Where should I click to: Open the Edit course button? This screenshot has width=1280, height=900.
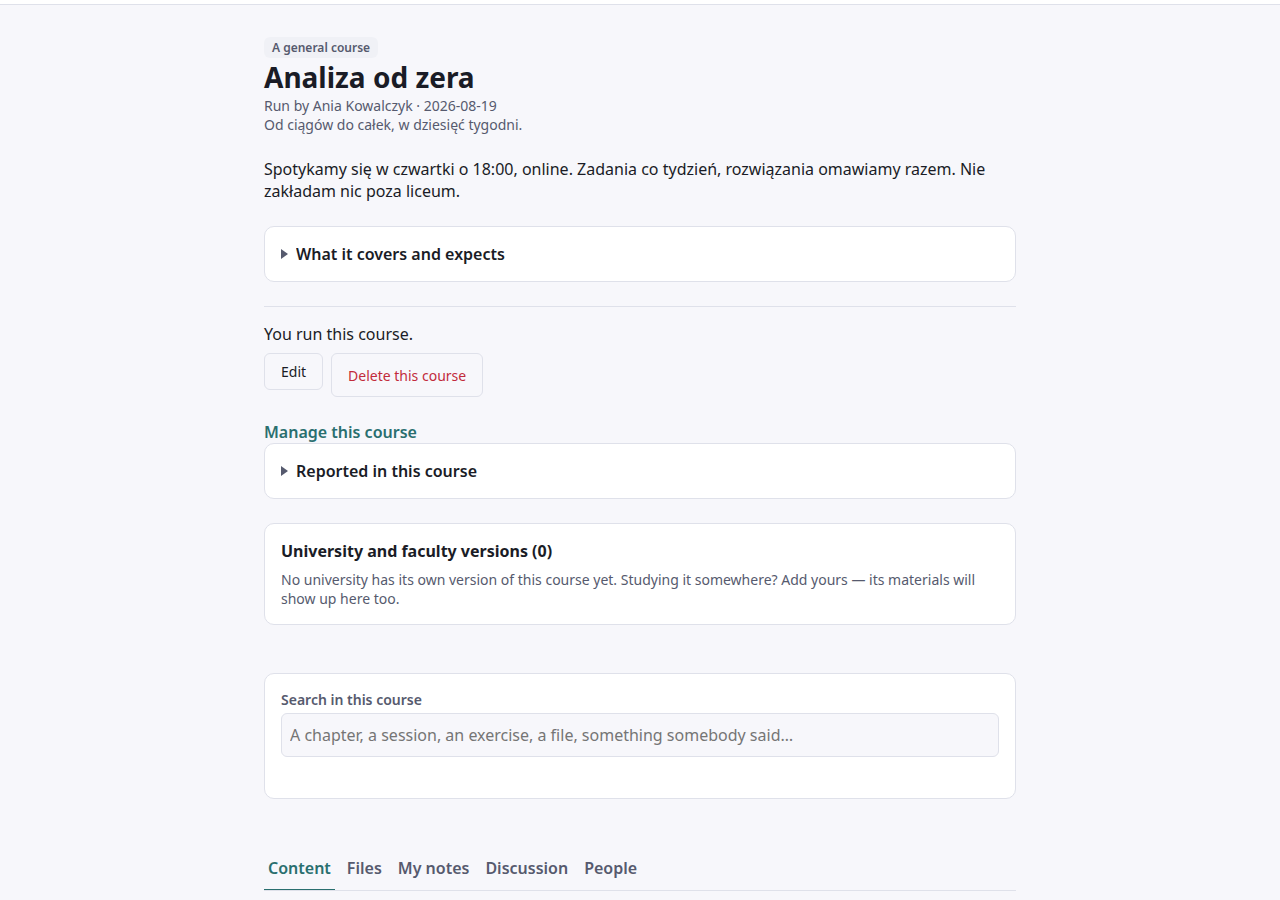293,372
